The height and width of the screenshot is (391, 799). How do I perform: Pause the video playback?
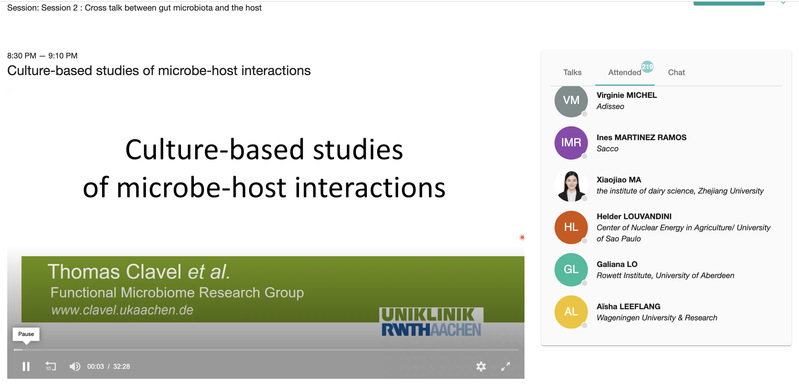pyautogui.click(x=26, y=366)
